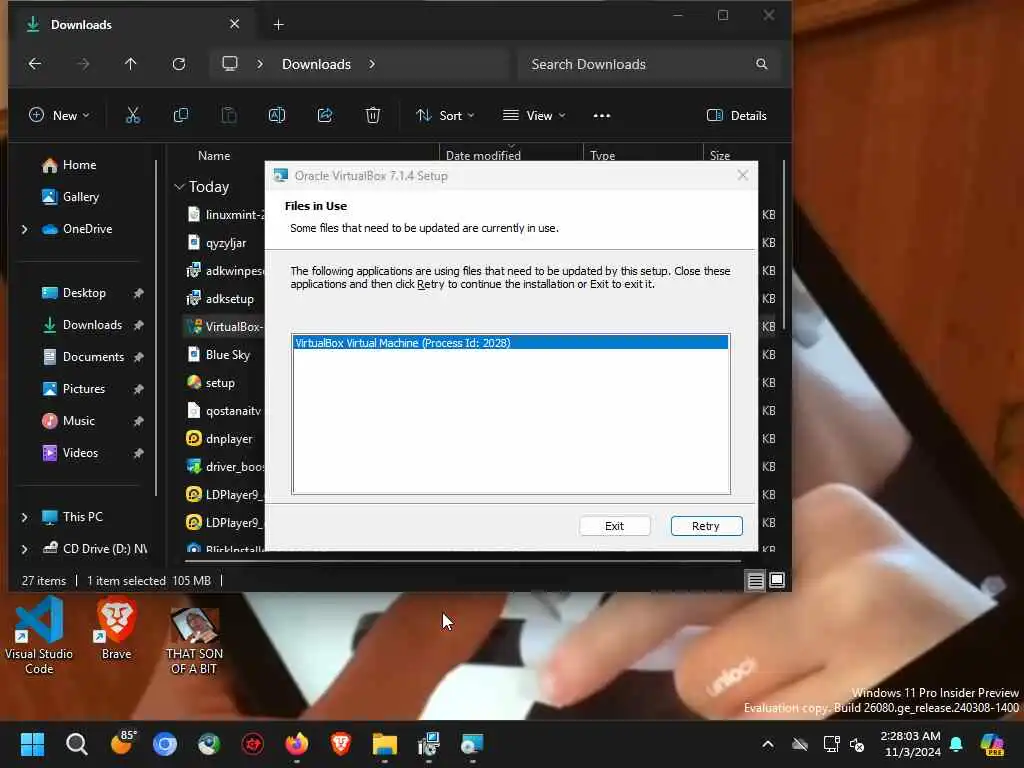
Task: Click Downloads in the address bar
Action: point(316,64)
